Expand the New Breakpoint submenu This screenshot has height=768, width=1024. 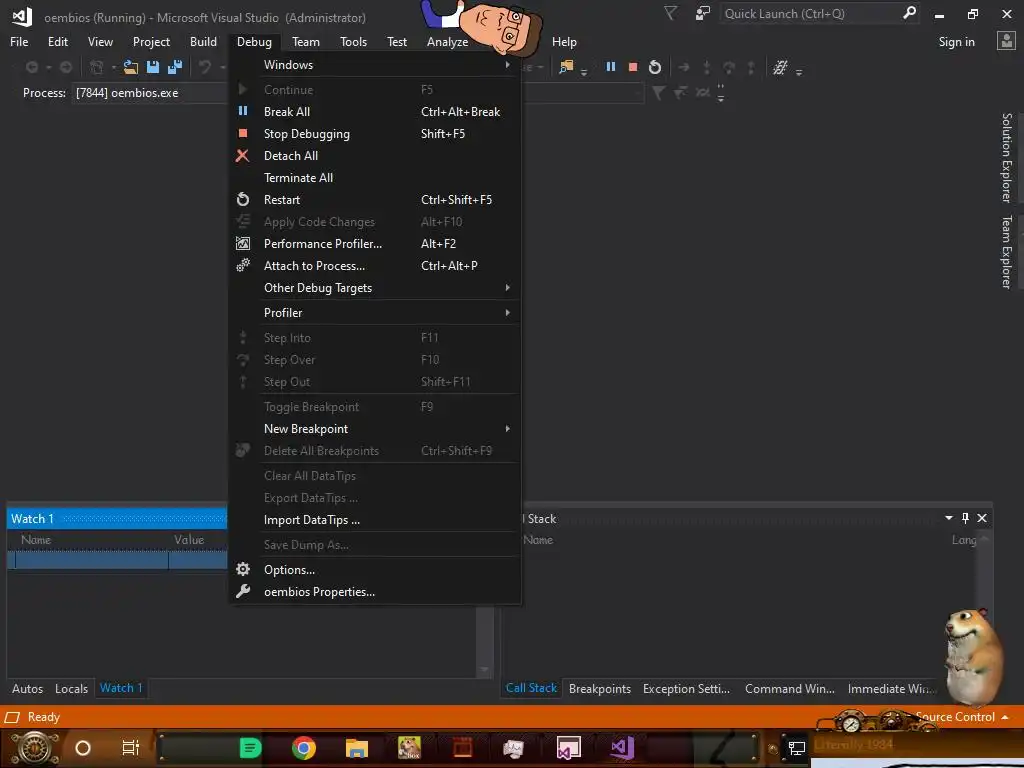(507, 428)
